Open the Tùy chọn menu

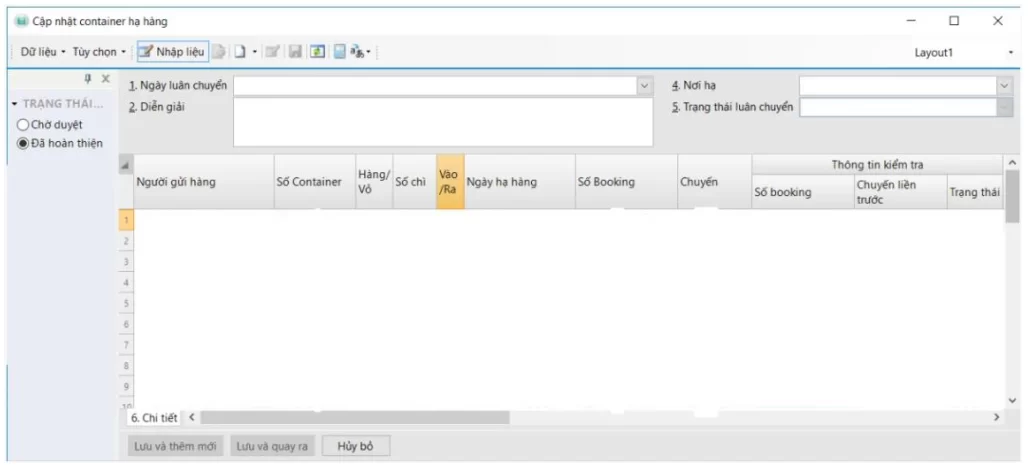99,51
